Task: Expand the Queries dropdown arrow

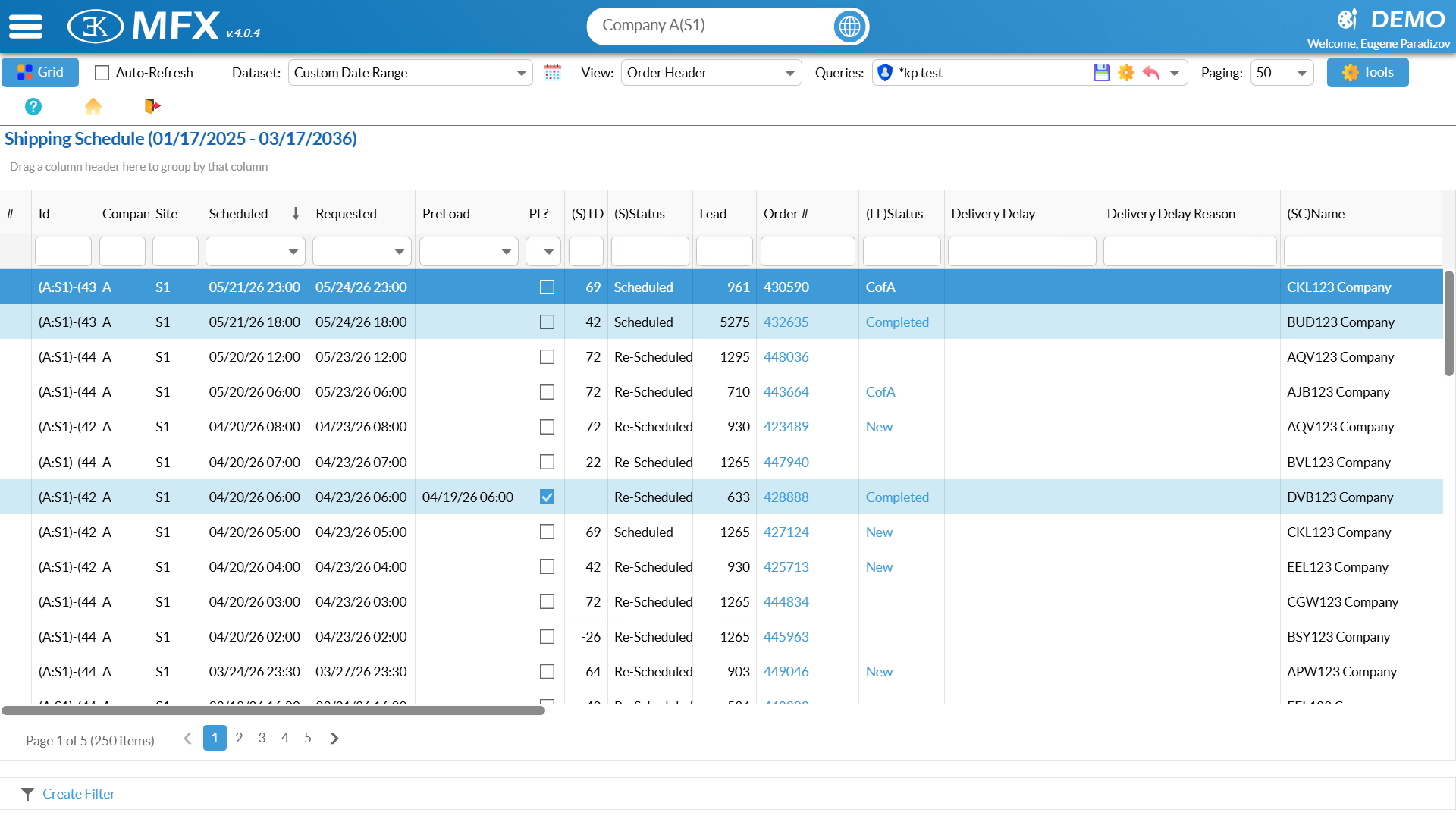Action: coord(1175,73)
